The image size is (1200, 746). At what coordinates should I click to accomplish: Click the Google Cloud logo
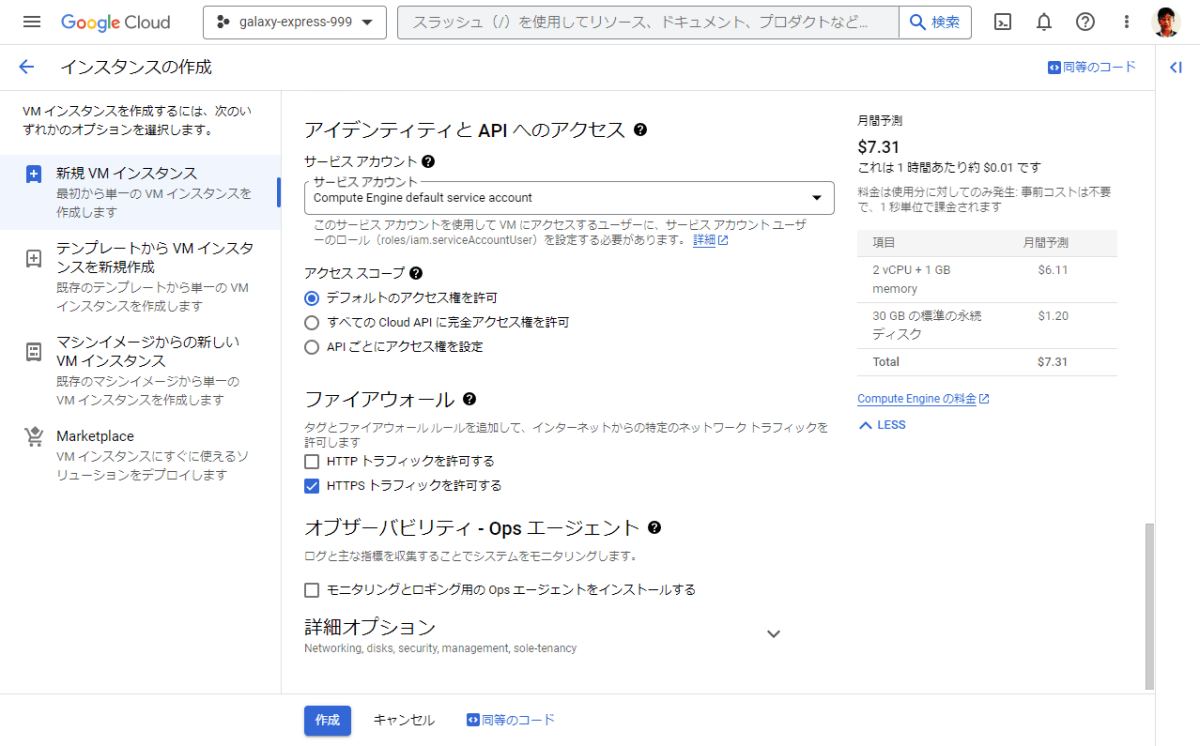(x=116, y=22)
